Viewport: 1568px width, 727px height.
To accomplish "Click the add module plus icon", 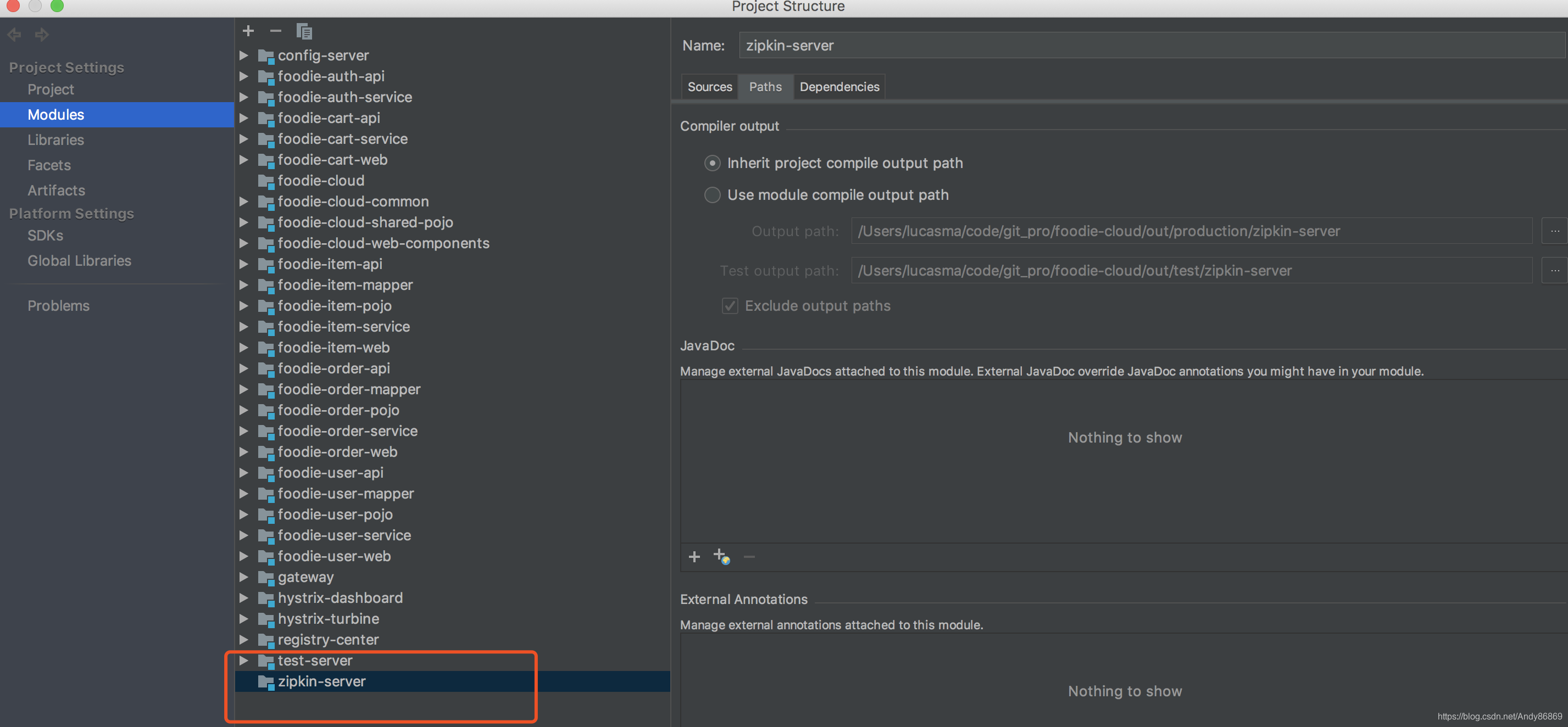I will click(x=248, y=31).
